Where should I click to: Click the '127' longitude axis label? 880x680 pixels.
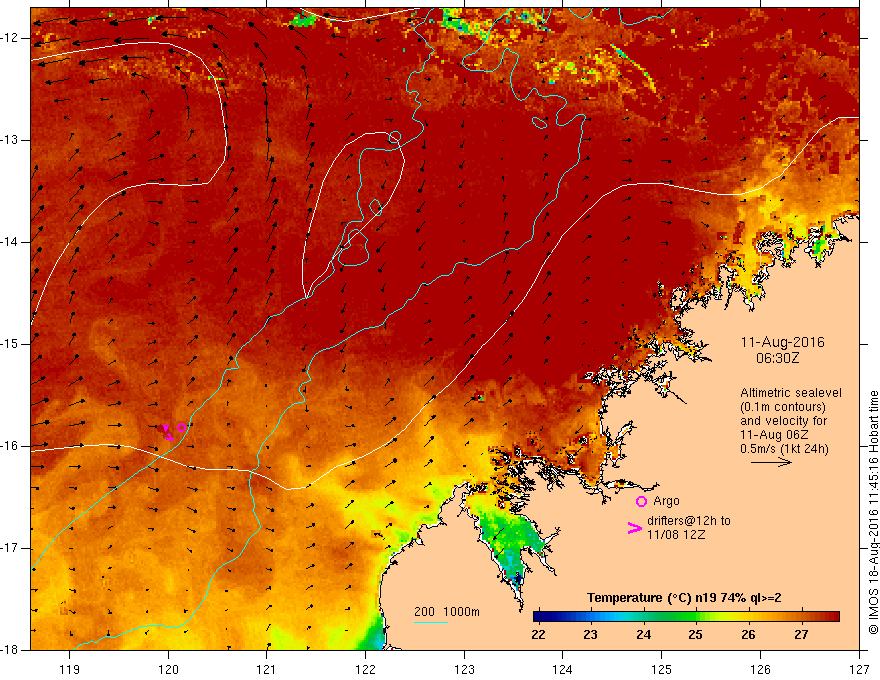point(859,669)
